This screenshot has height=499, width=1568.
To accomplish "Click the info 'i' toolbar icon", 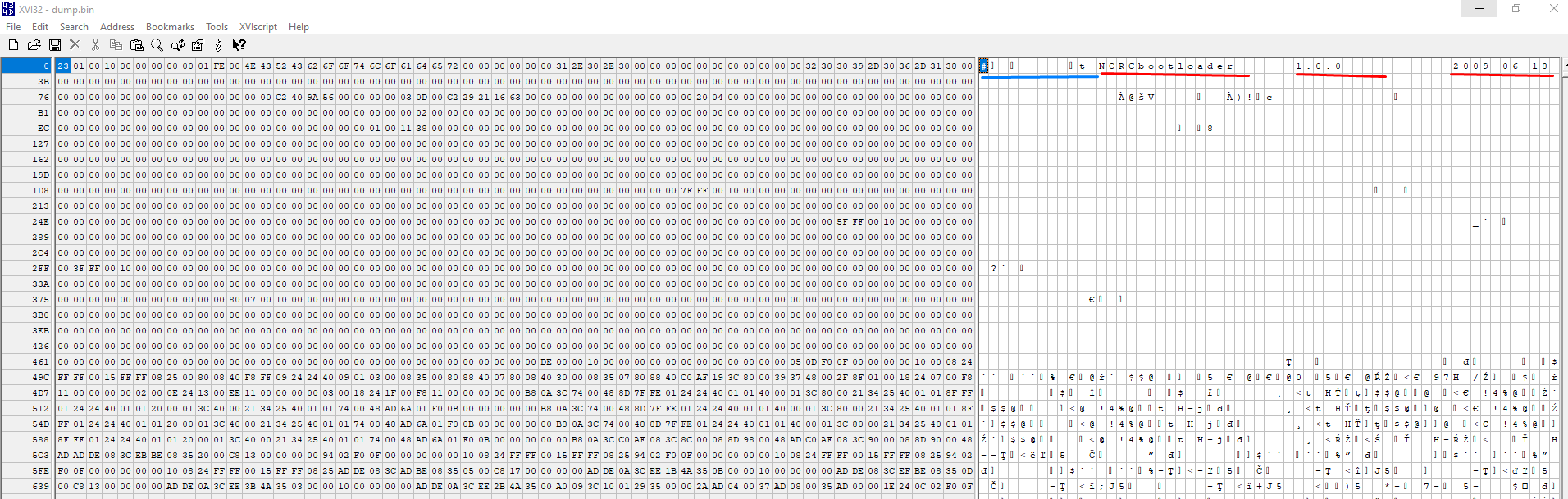I will coord(218,45).
